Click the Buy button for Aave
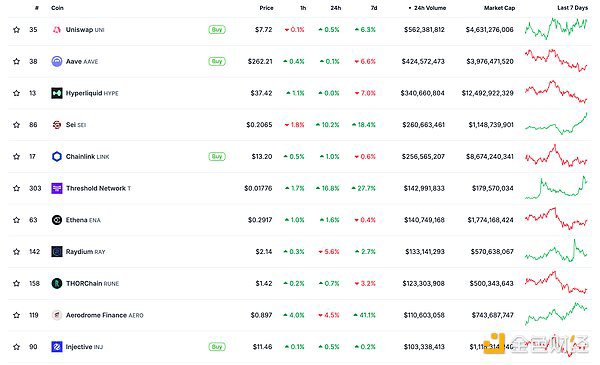The width and height of the screenshot is (600, 365). 217,61
